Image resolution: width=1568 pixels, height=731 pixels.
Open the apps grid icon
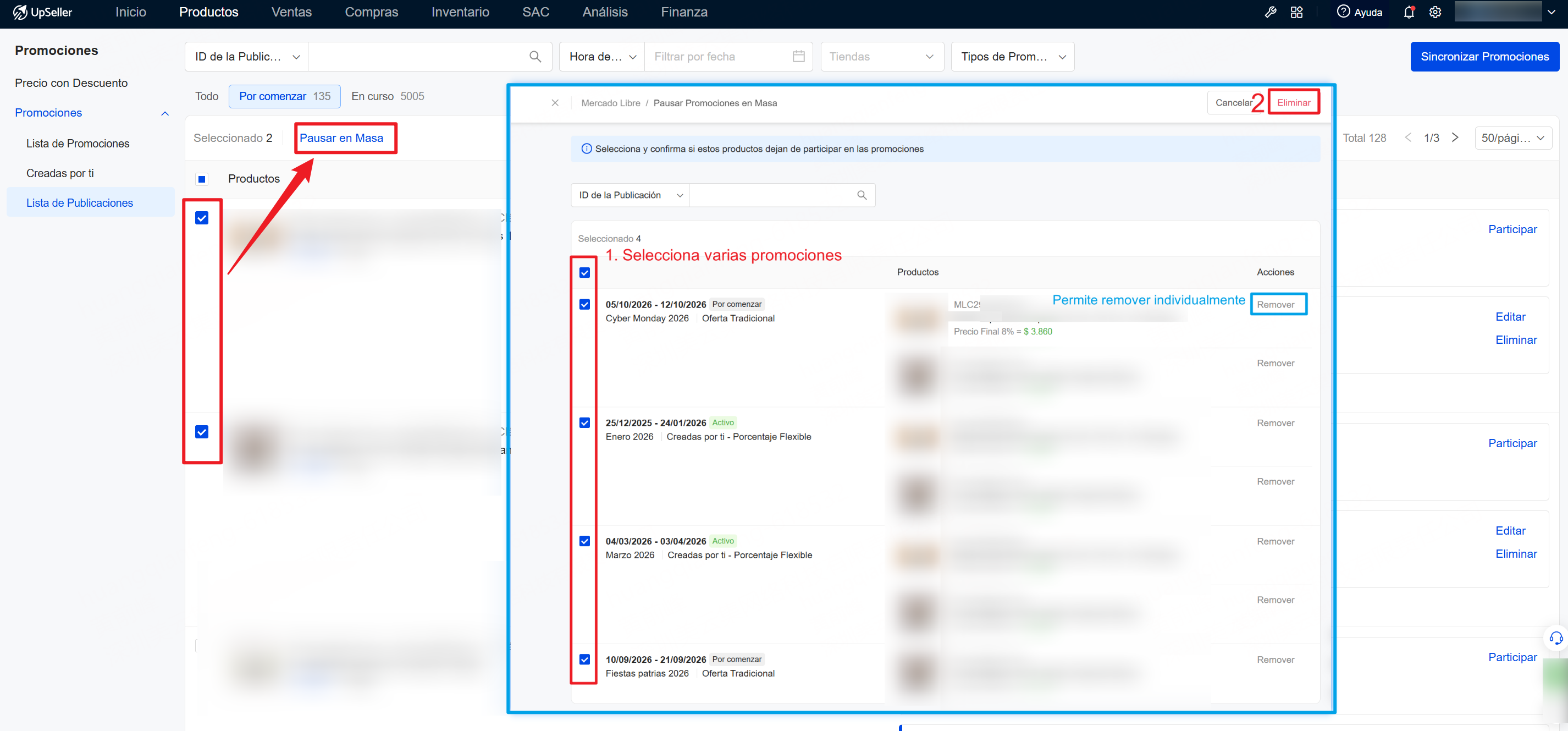[x=1296, y=12]
